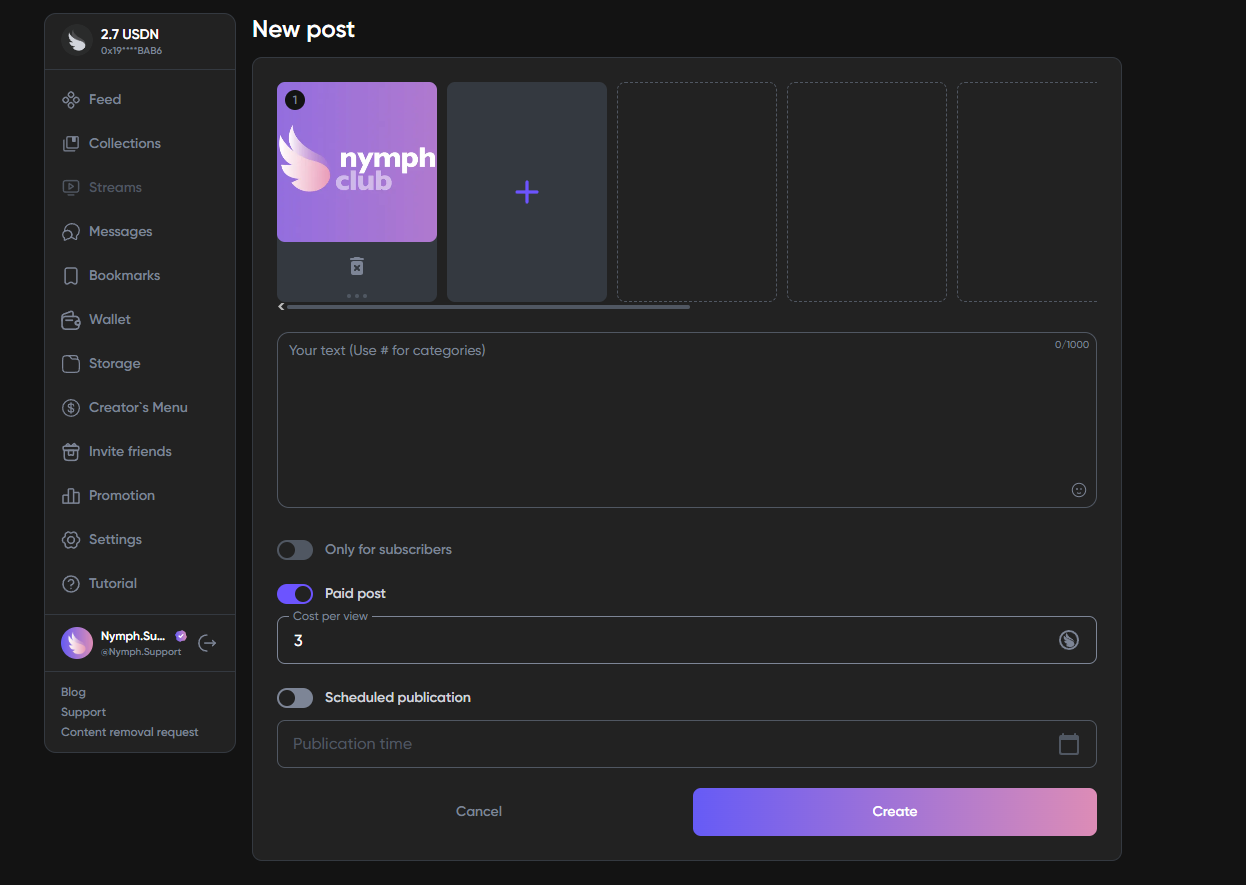The width and height of the screenshot is (1246, 885).
Task: Enable the Only for subscribers toggle
Action: click(x=295, y=550)
